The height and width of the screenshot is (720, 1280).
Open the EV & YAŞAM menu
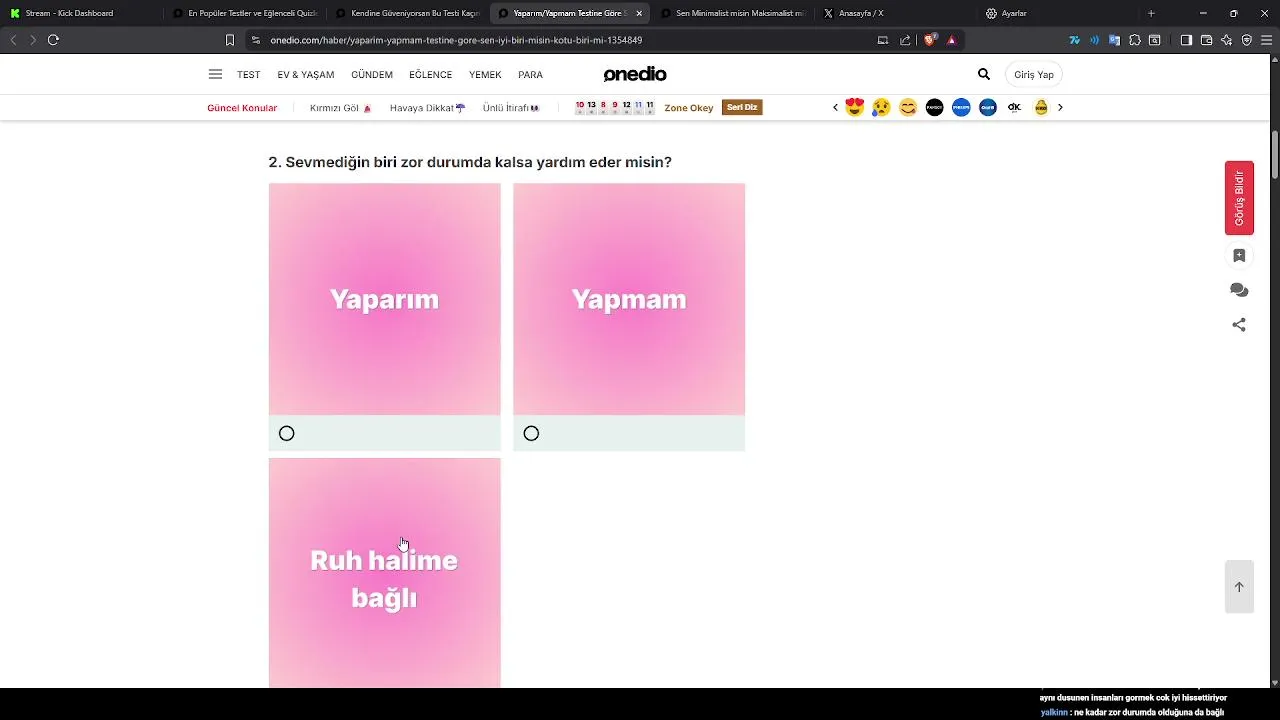click(306, 75)
